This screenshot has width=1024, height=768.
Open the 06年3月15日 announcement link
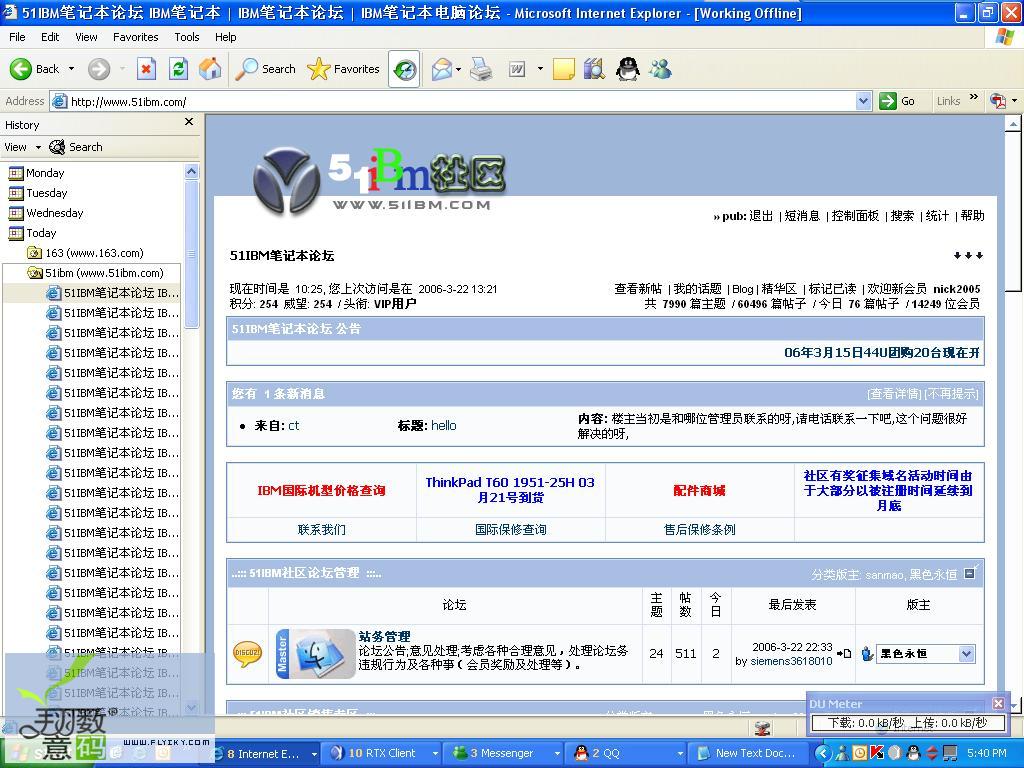click(882, 353)
